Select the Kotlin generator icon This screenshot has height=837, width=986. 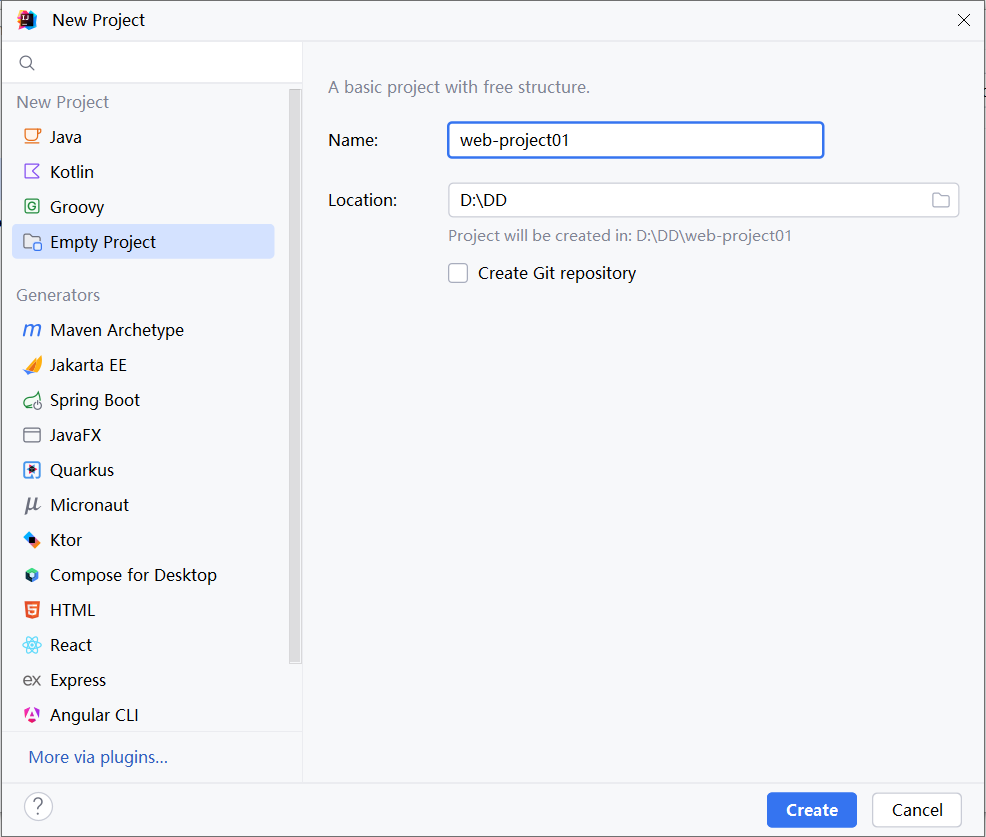point(33,171)
